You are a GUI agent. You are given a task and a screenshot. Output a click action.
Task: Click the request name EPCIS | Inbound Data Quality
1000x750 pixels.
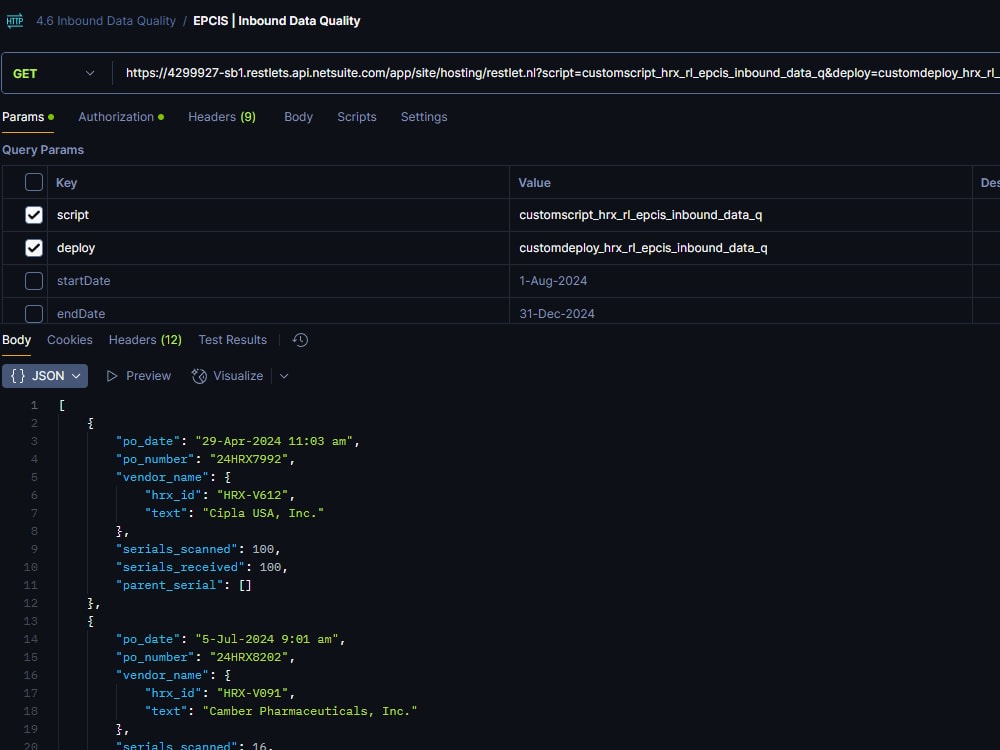pyautogui.click(x=277, y=21)
